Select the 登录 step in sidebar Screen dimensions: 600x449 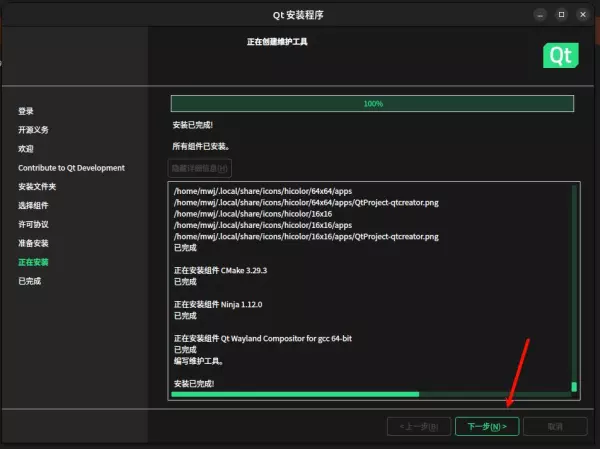coord(26,111)
